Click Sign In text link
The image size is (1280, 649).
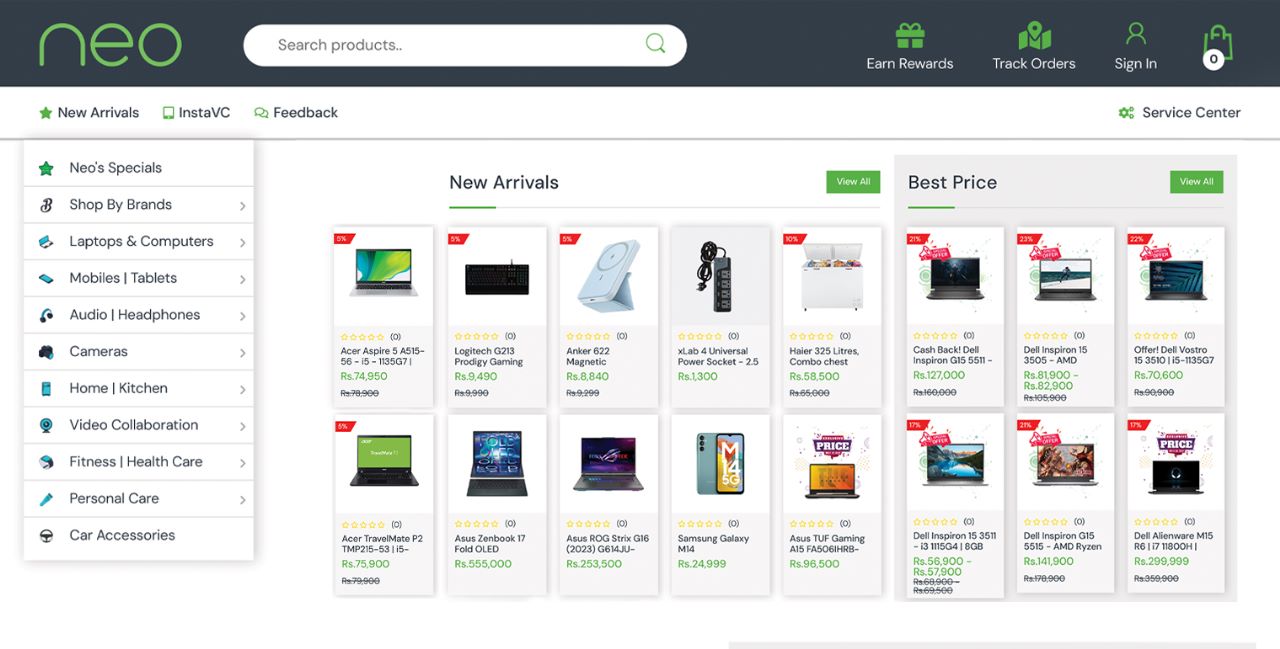pyautogui.click(x=1136, y=64)
